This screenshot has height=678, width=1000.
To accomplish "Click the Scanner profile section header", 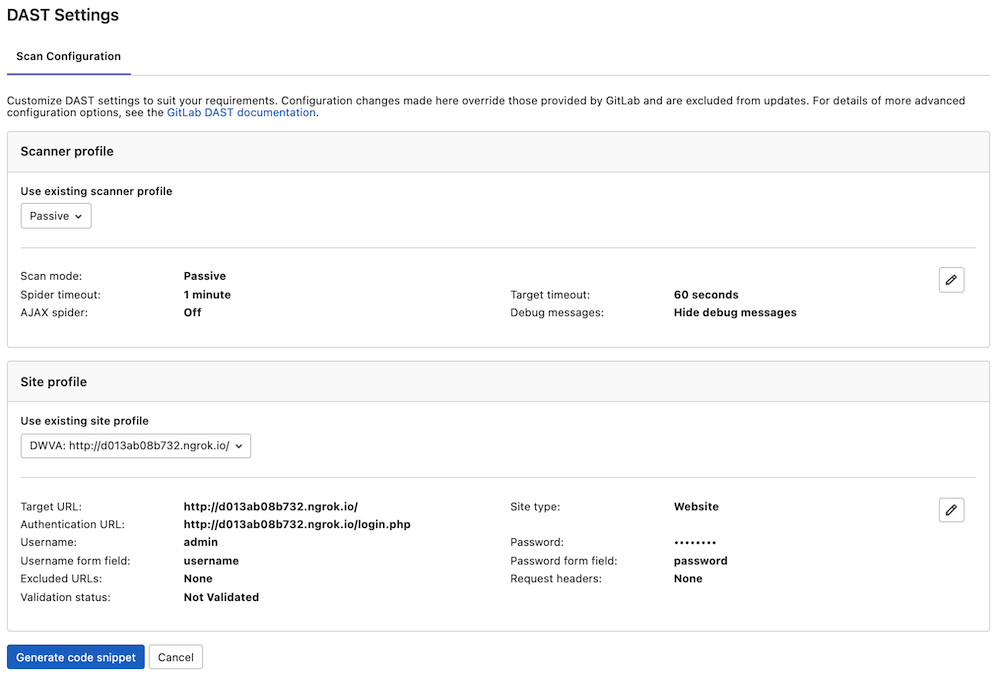I will click(x=67, y=151).
